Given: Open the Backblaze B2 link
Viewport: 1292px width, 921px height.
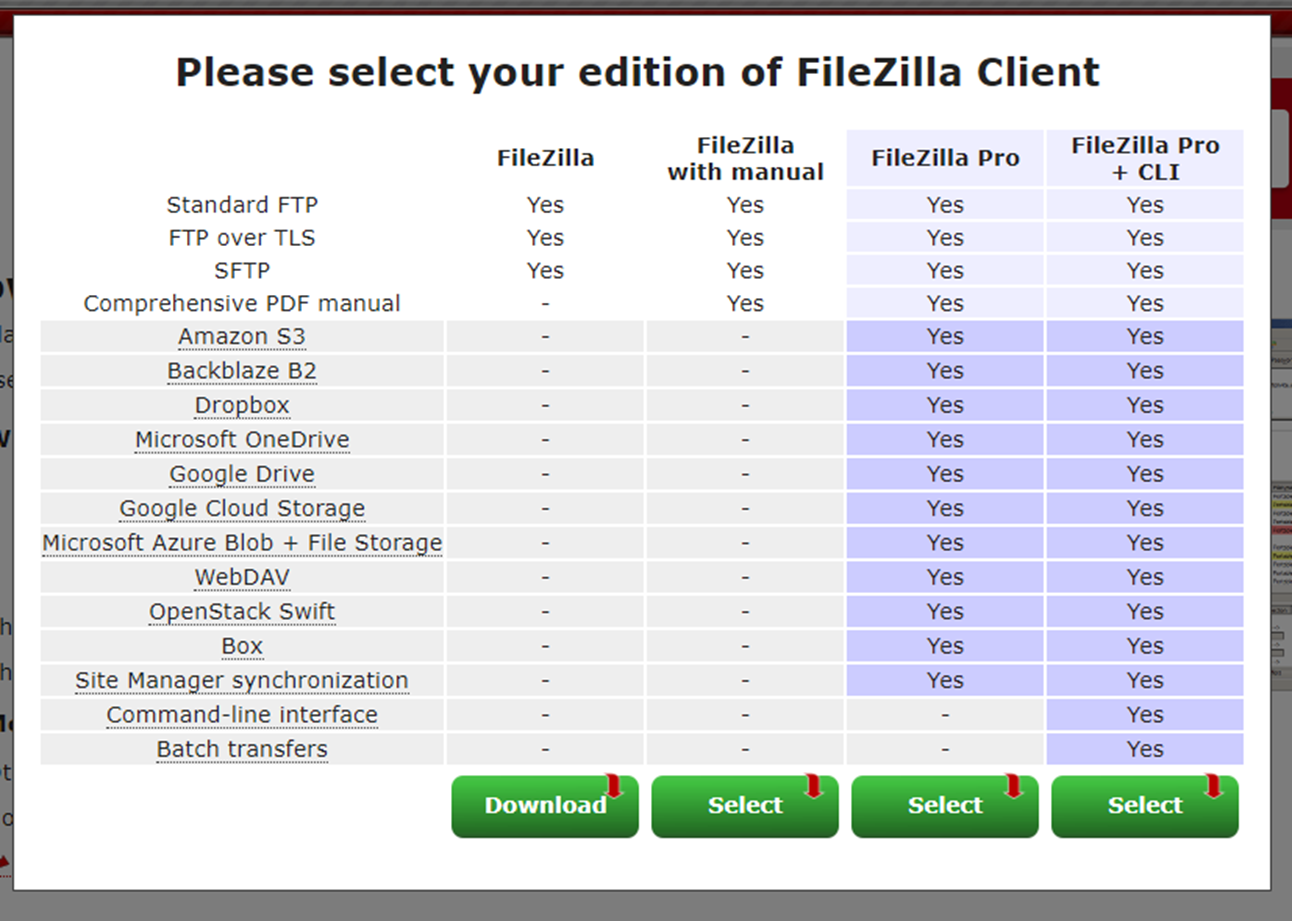Looking at the screenshot, I should point(242,370).
